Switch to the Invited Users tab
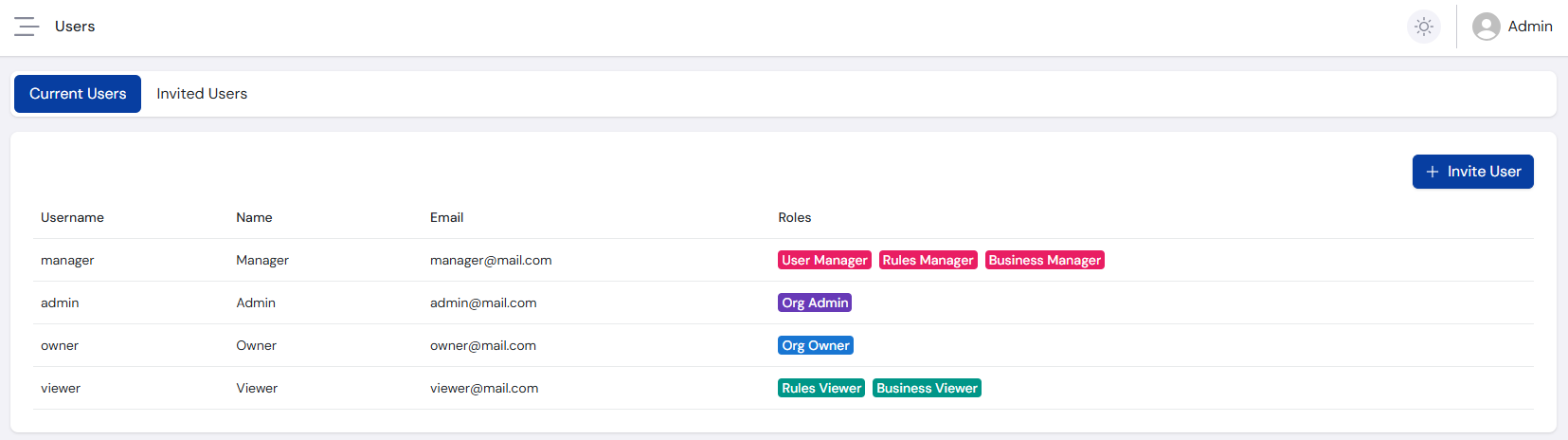The image size is (1568, 440). click(x=202, y=94)
